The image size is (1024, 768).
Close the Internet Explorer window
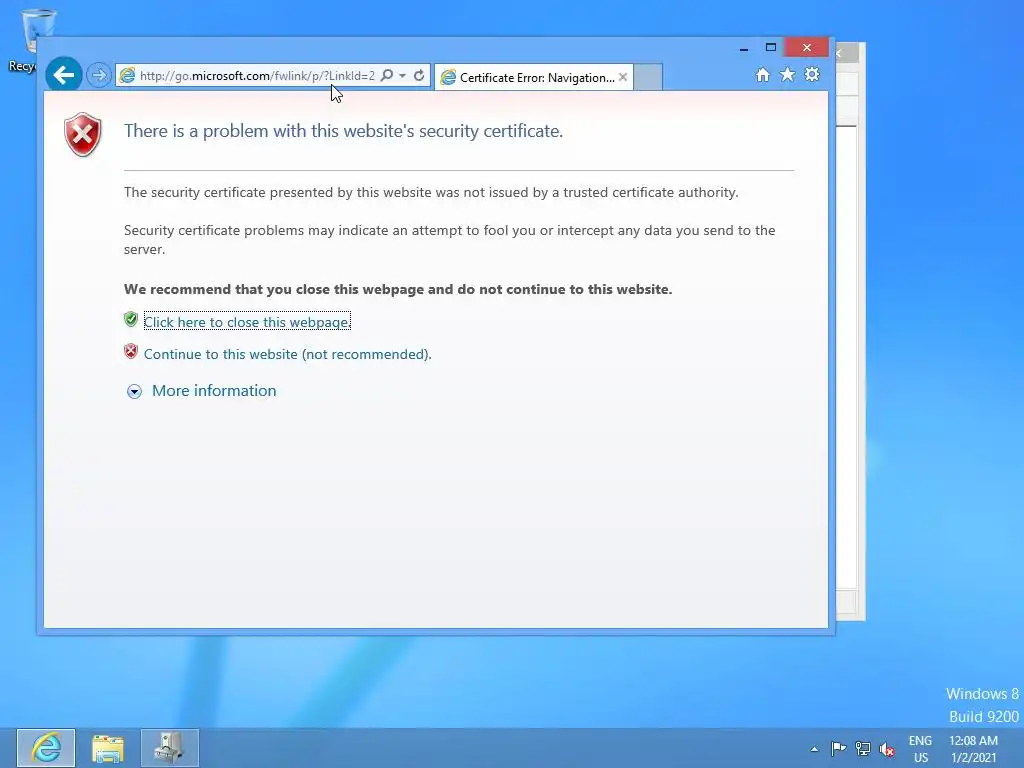click(x=807, y=47)
